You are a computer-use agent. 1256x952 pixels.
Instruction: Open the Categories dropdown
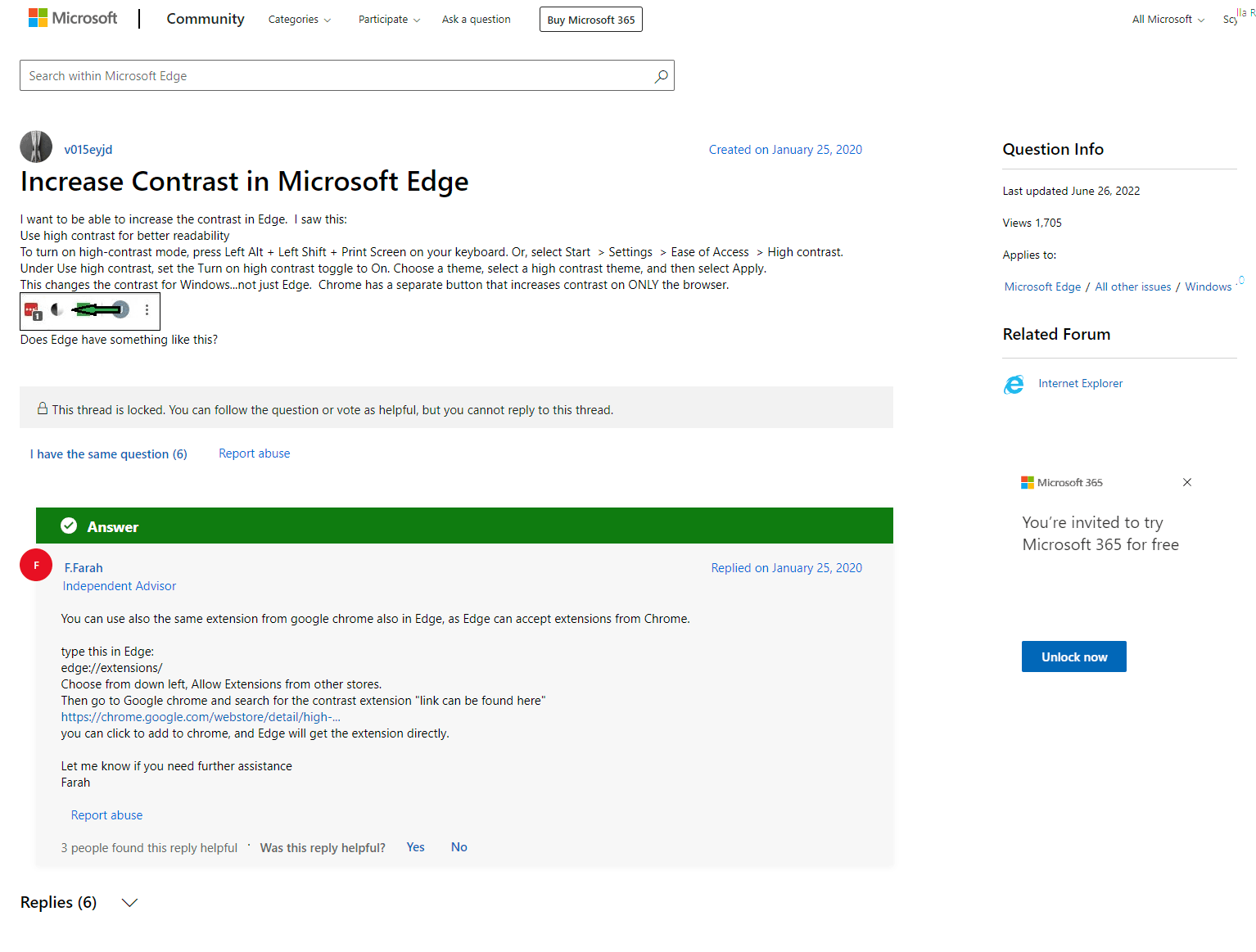(x=300, y=20)
